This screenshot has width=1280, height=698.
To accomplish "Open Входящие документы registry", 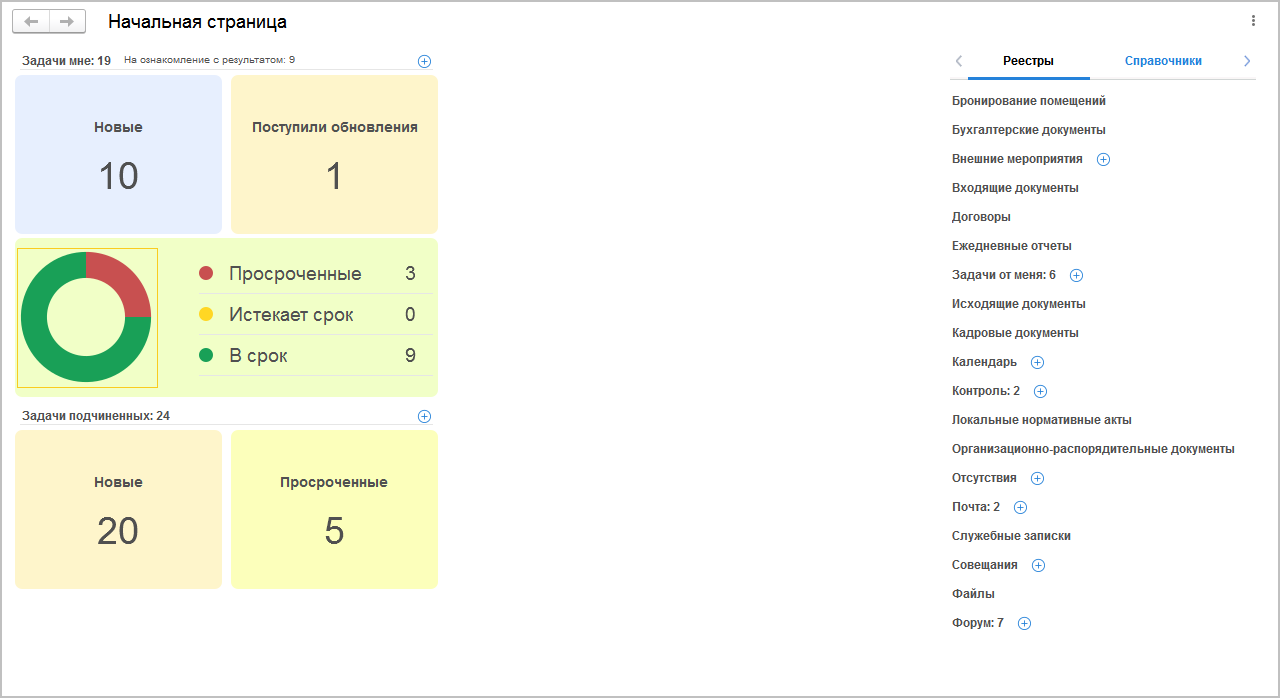I will [1015, 188].
